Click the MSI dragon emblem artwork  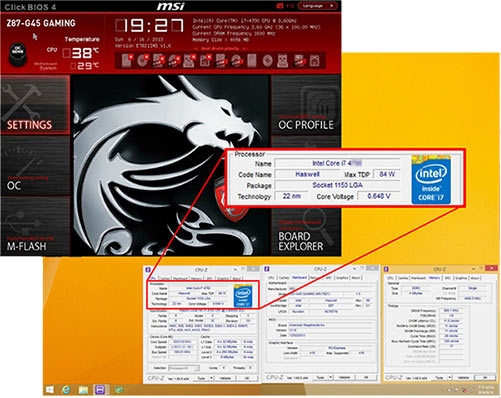(x=170, y=165)
